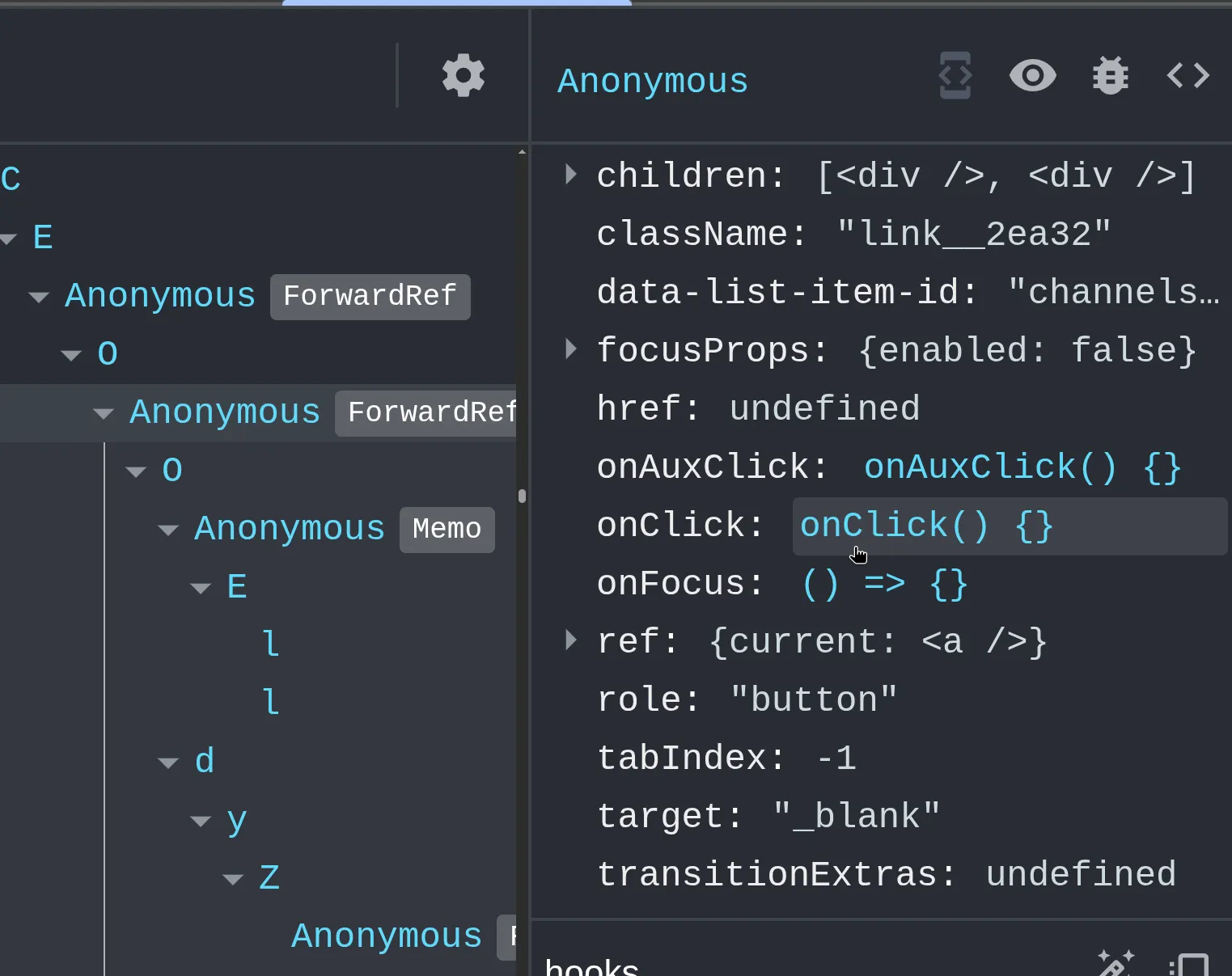The width and height of the screenshot is (1232, 976).
Task: Click the parse hook names wand icon
Action: click(1116, 962)
